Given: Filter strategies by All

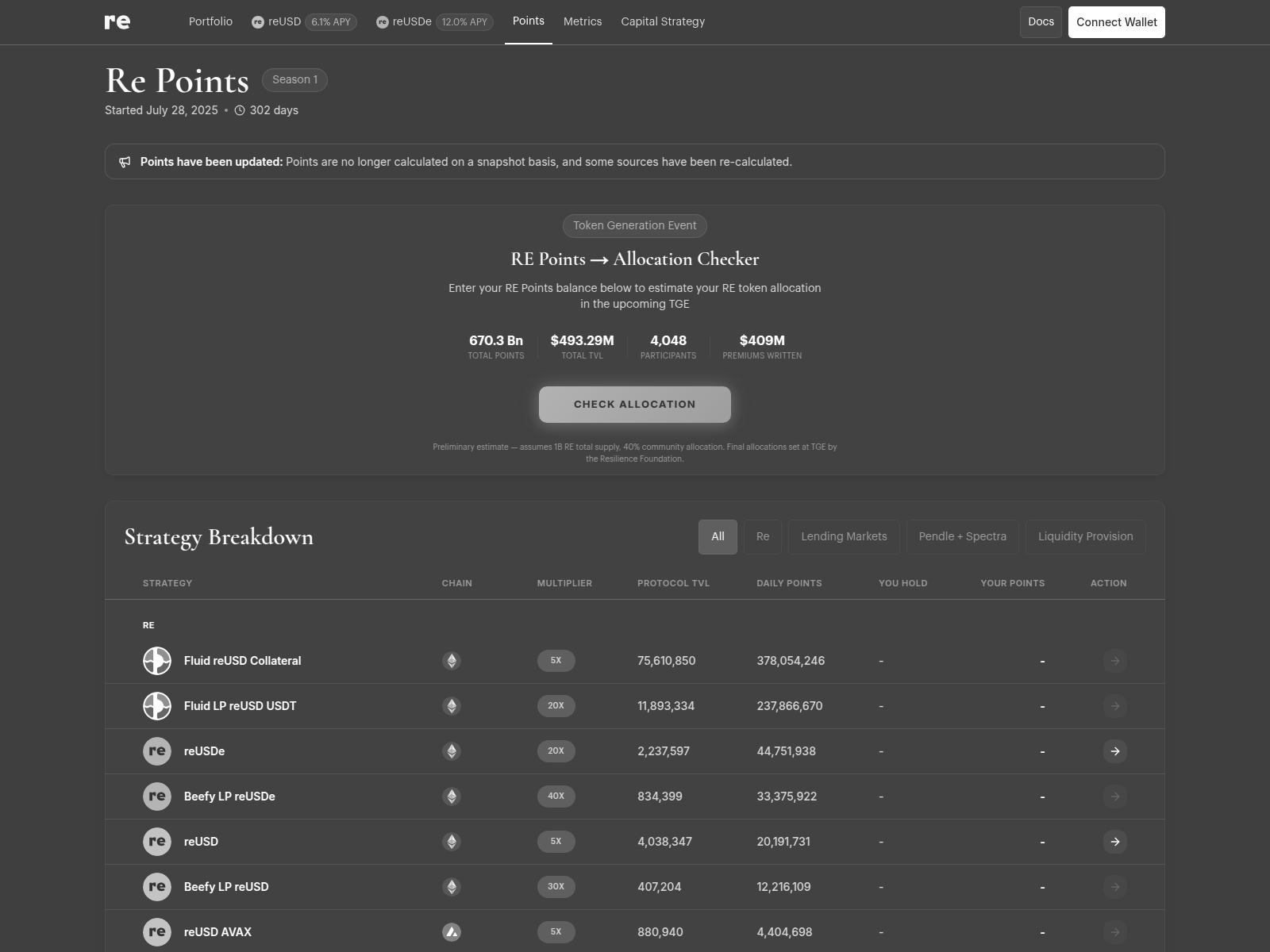Looking at the screenshot, I should 718,537.
